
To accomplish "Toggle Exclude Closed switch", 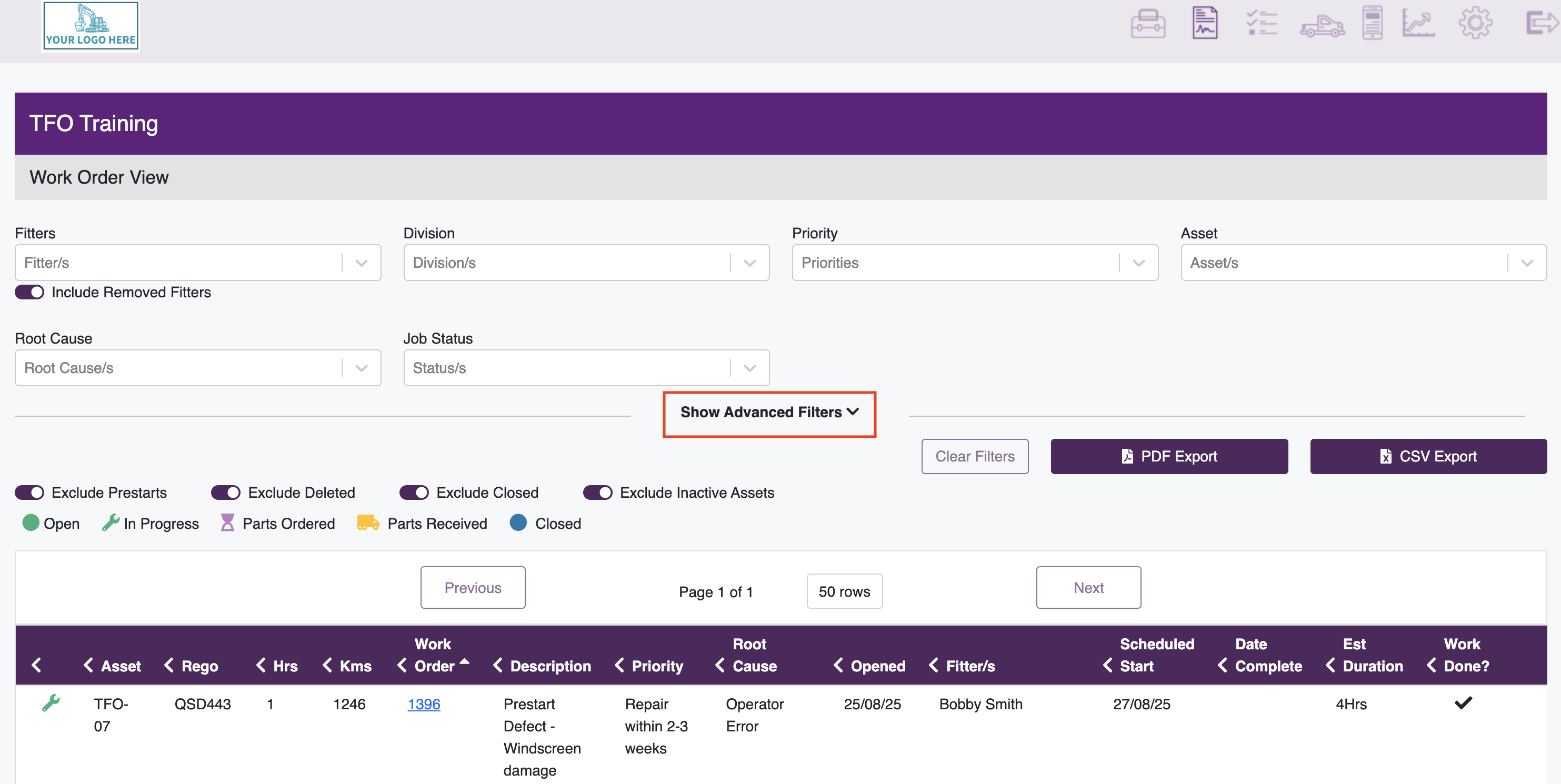I will pyautogui.click(x=415, y=492).
